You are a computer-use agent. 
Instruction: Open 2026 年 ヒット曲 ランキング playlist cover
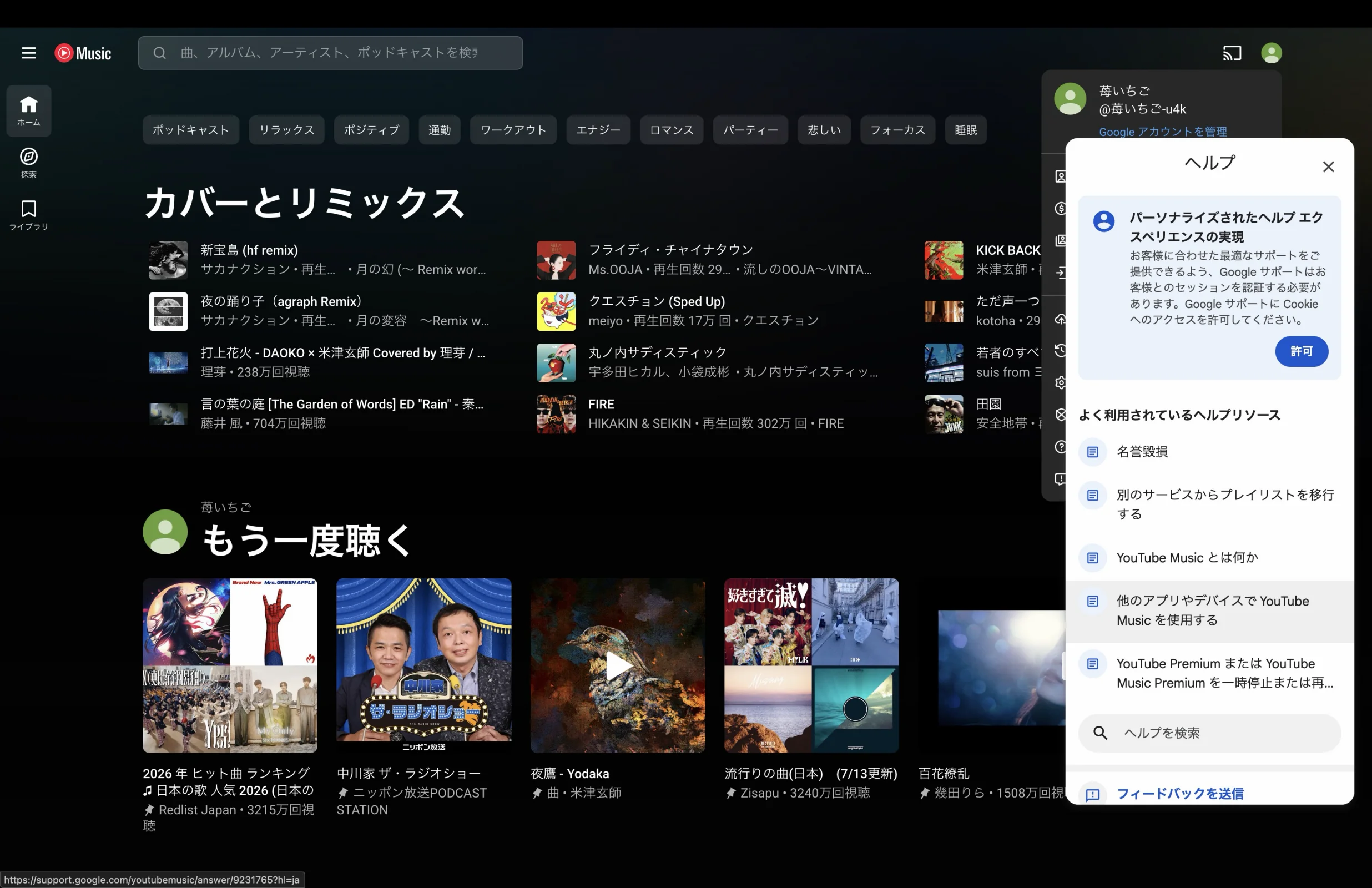(x=230, y=666)
